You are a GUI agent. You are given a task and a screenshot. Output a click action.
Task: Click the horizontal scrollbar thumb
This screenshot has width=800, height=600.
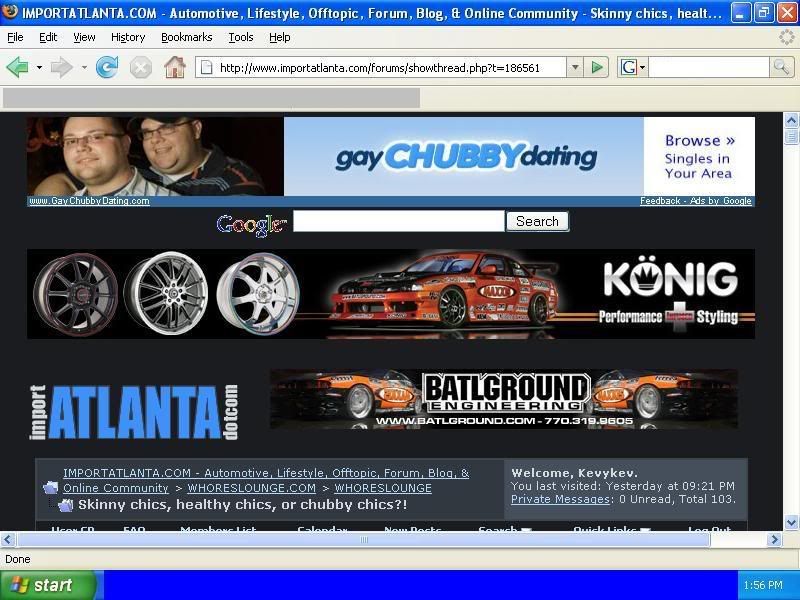(365, 539)
